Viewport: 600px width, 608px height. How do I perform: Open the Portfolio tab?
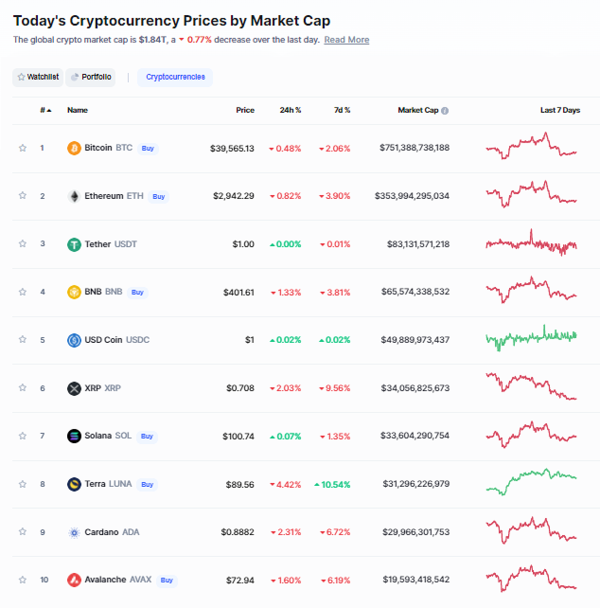pyautogui.click(x=91, y=77)
